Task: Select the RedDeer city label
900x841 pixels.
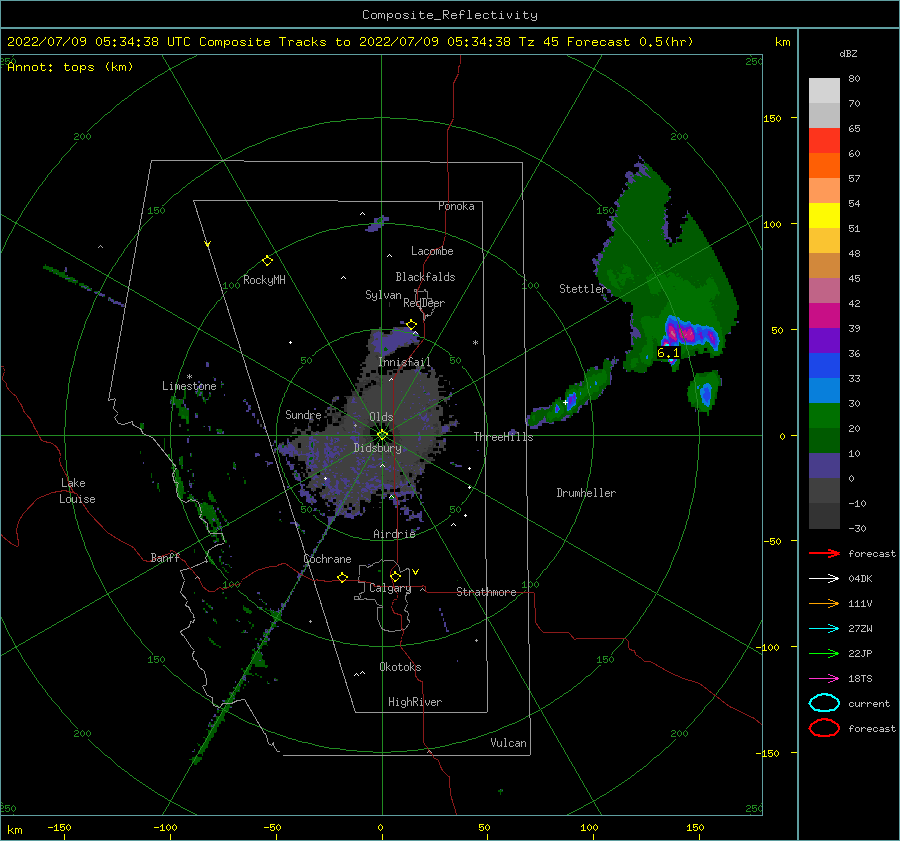Action: [x=424, y=303]
